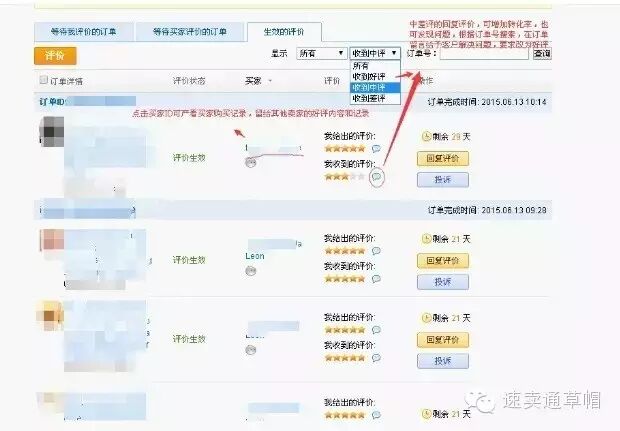Screen dimensions: 620x431
Task: Click 回复评价 for the 剩余 29 天 order
Action: click(443, 159)
